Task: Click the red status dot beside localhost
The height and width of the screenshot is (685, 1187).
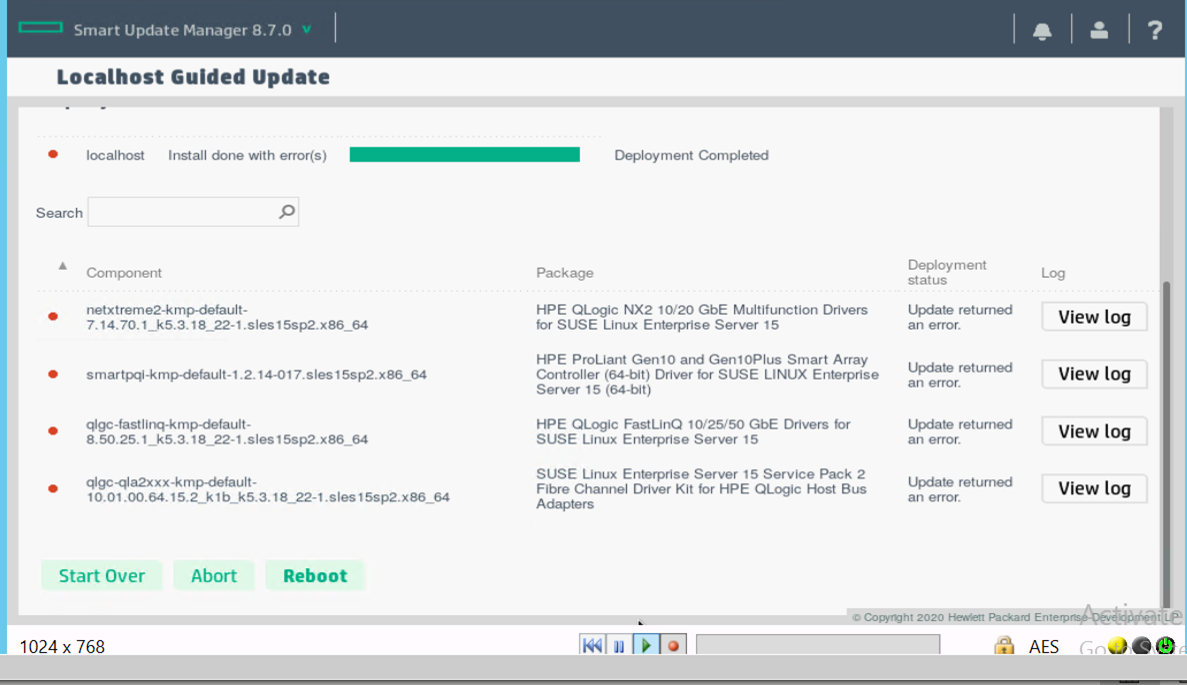Action: click(53, 155)
